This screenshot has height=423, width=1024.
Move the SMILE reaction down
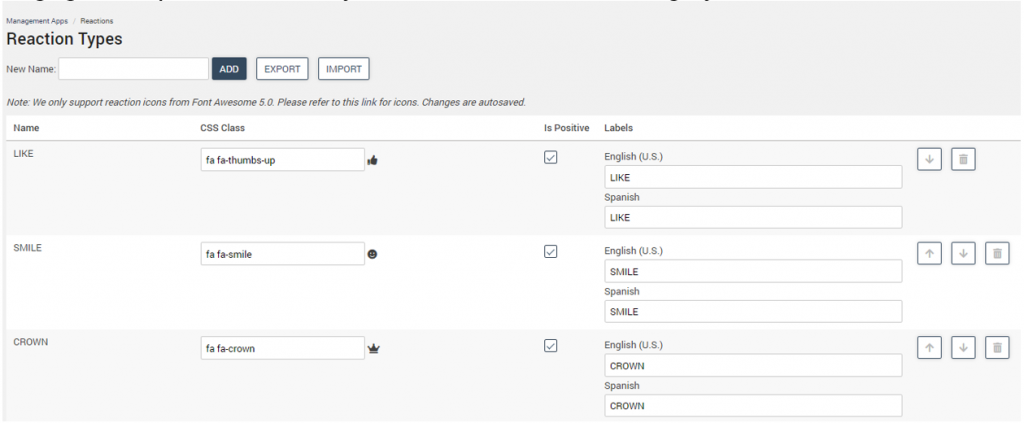963,254
